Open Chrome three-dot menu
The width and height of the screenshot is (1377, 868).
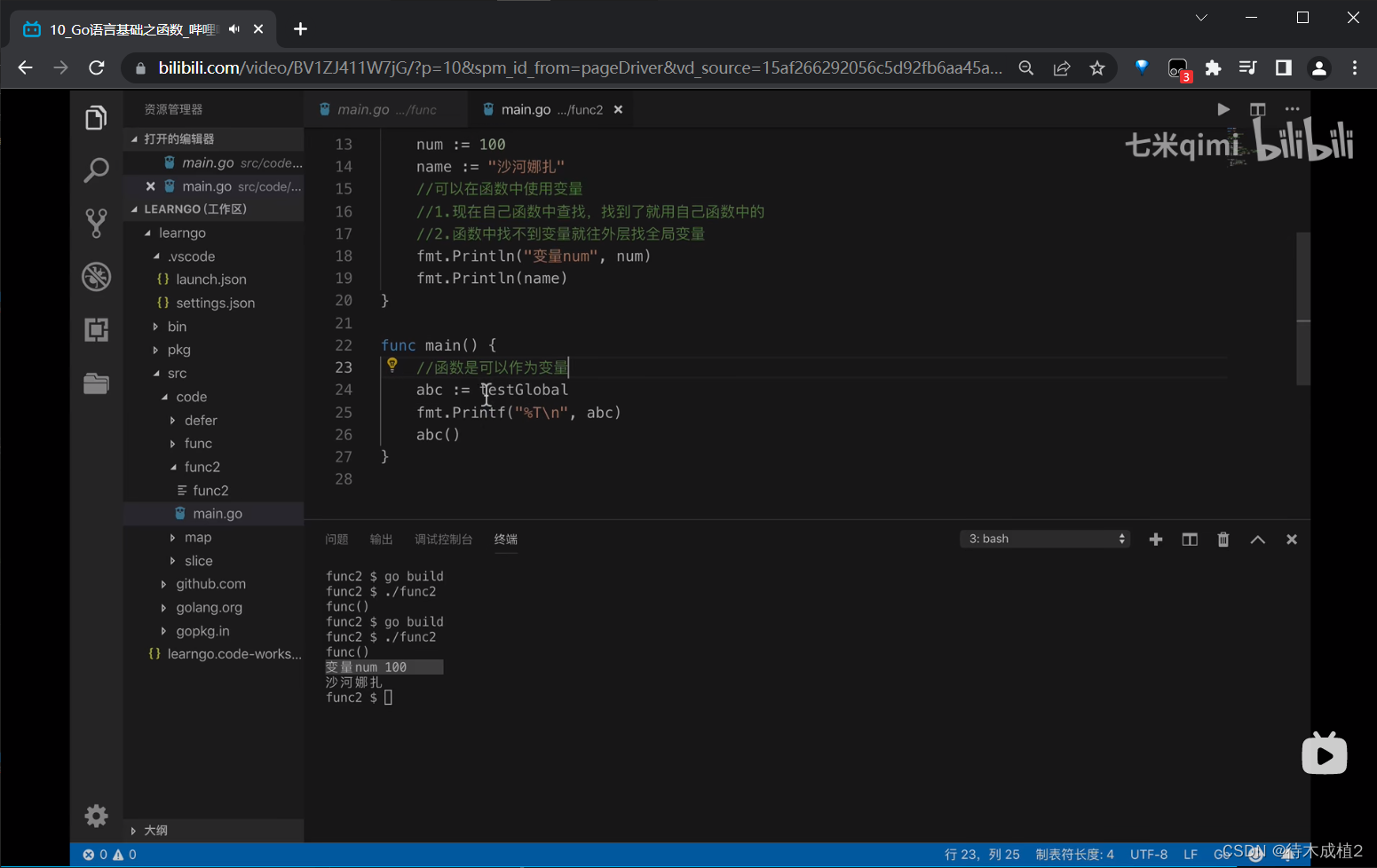[x=1354, y=67]
